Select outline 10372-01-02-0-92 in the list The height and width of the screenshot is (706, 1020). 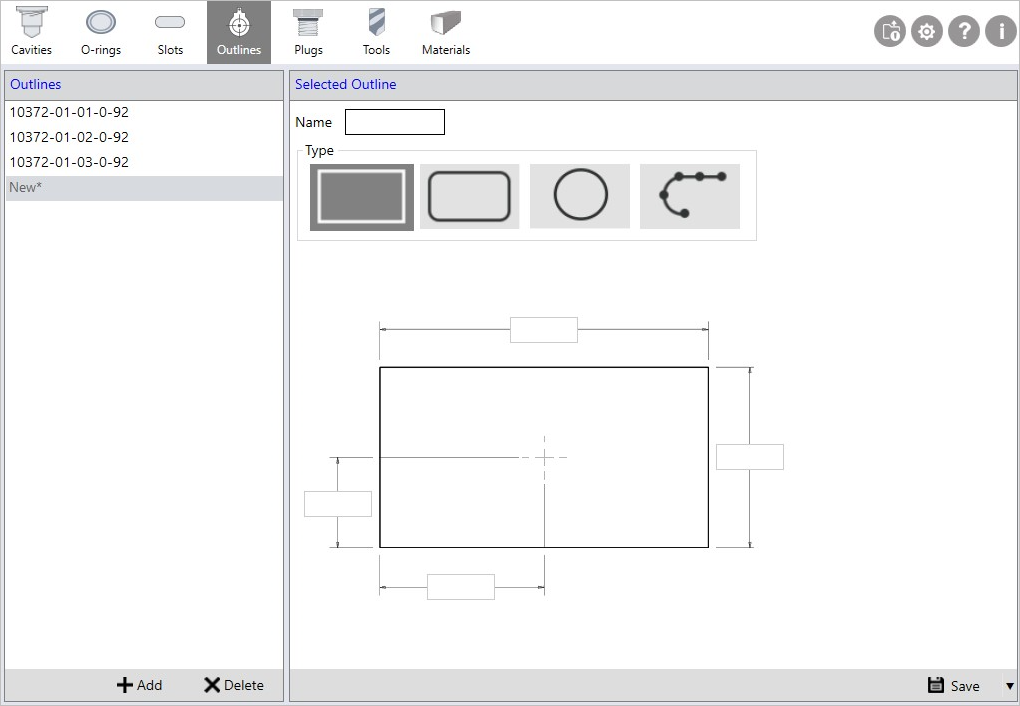click(69, 137)
